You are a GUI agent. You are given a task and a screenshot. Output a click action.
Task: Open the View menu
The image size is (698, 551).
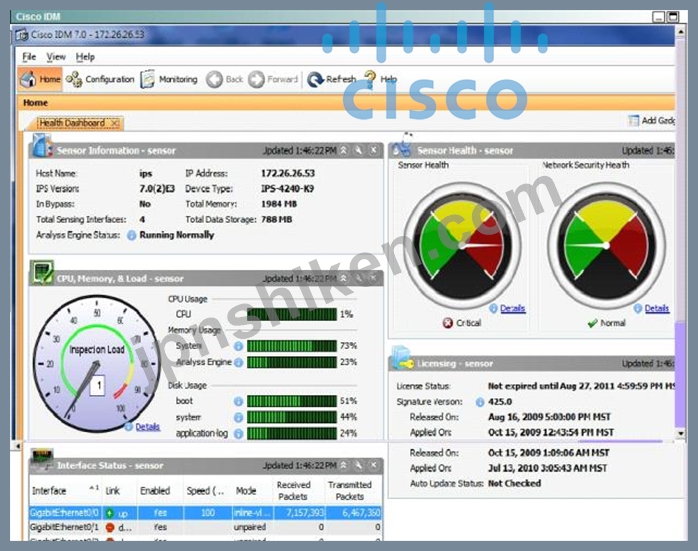56,57
